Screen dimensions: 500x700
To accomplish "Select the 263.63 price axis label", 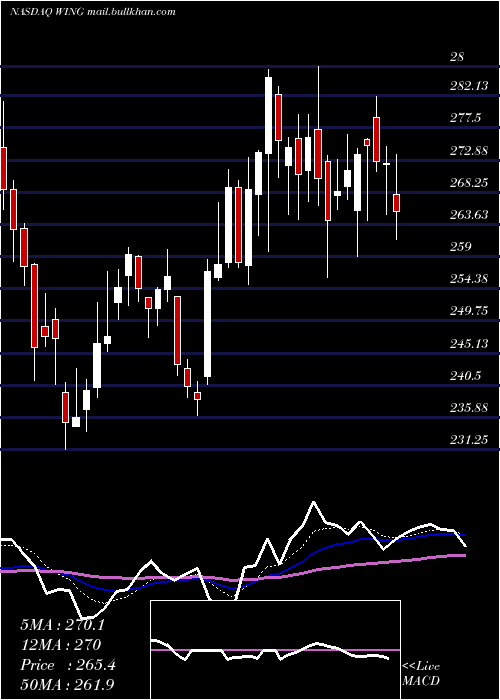I will (468, 215).
